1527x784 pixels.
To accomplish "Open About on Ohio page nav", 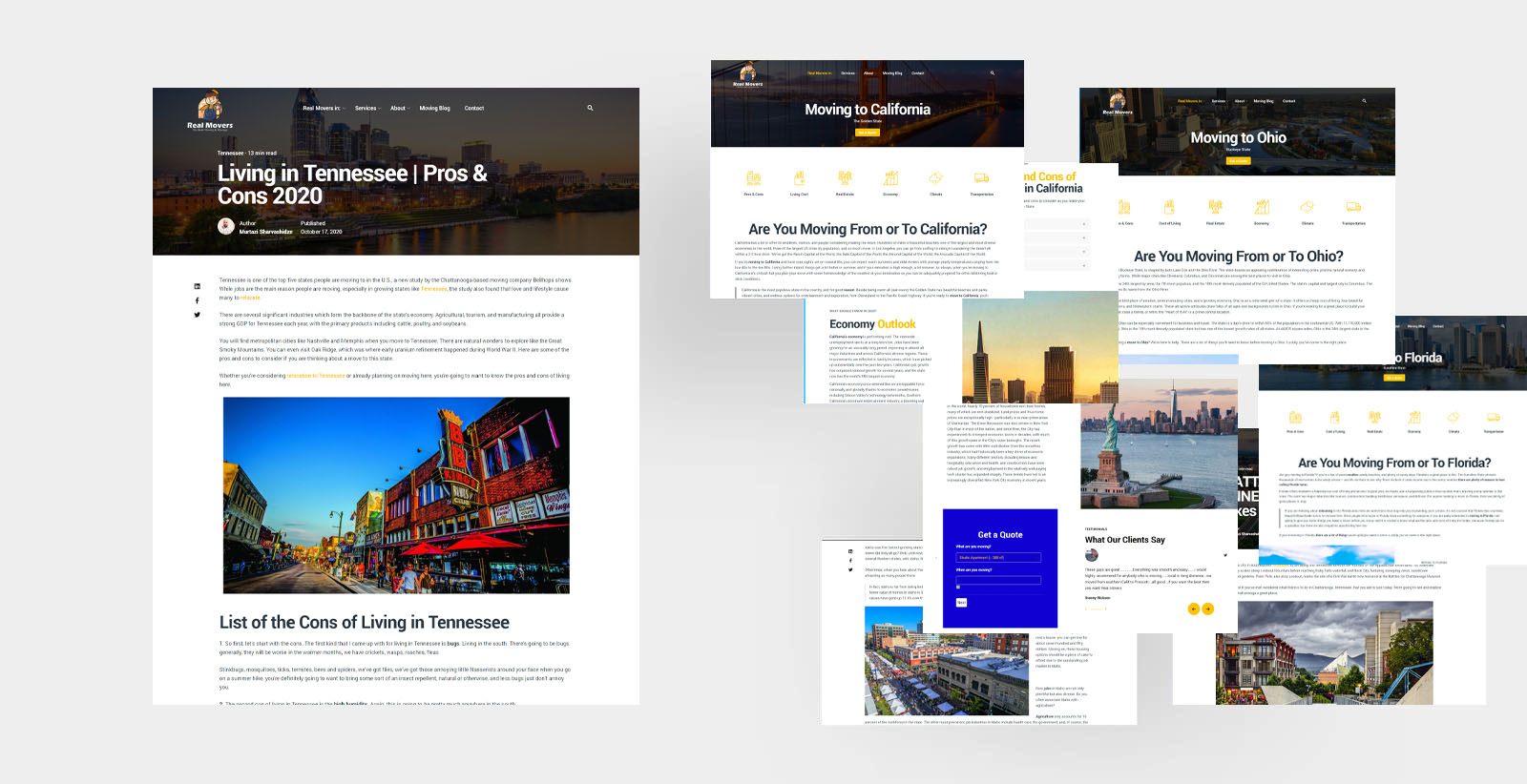I will 1240,100.
